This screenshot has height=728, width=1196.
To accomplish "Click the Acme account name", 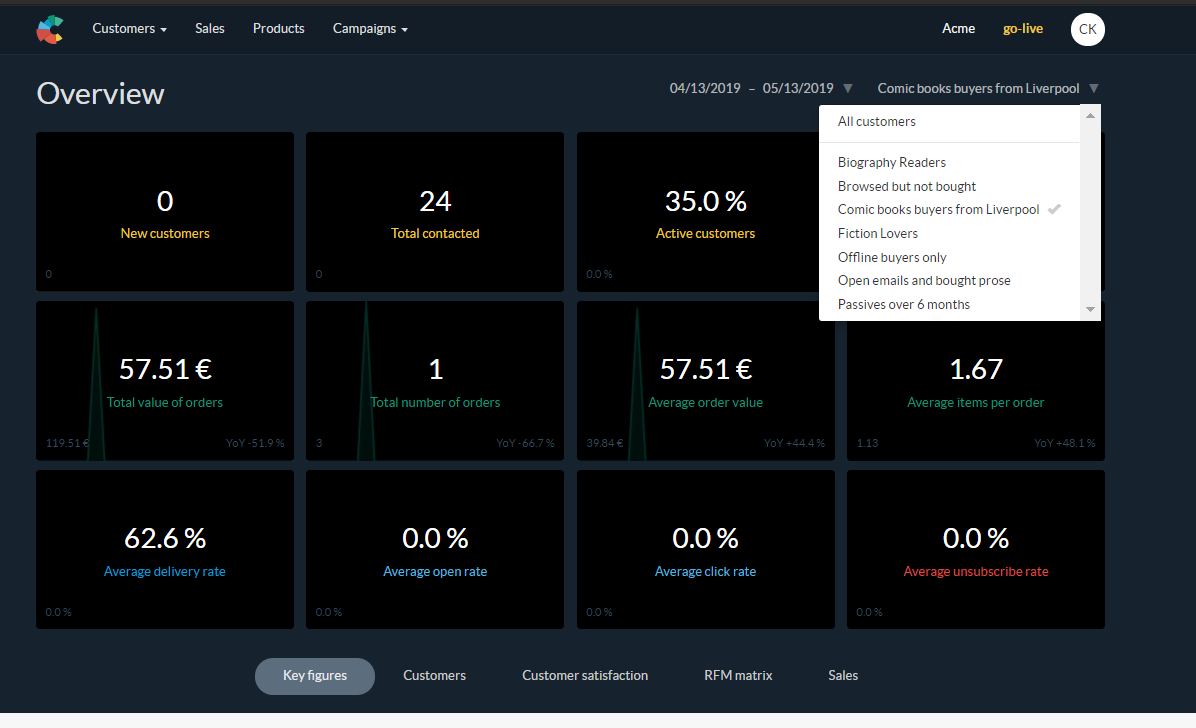I will click(x=958, y=29).
